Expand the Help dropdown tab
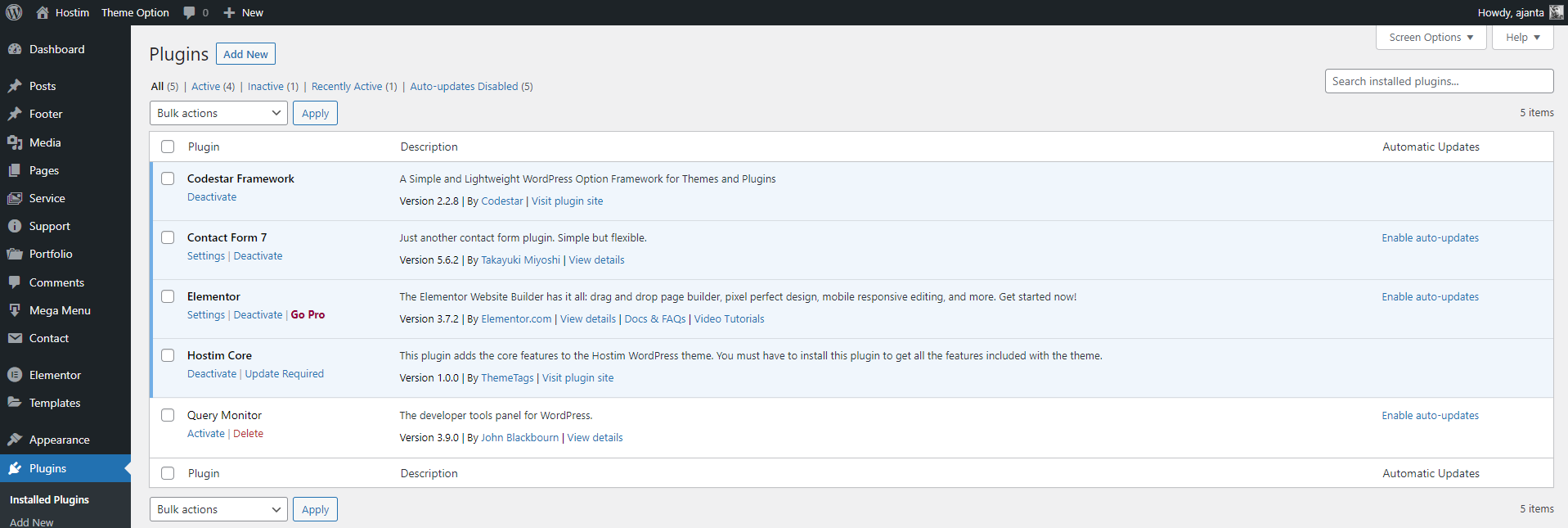 (x=1522, y=38)
